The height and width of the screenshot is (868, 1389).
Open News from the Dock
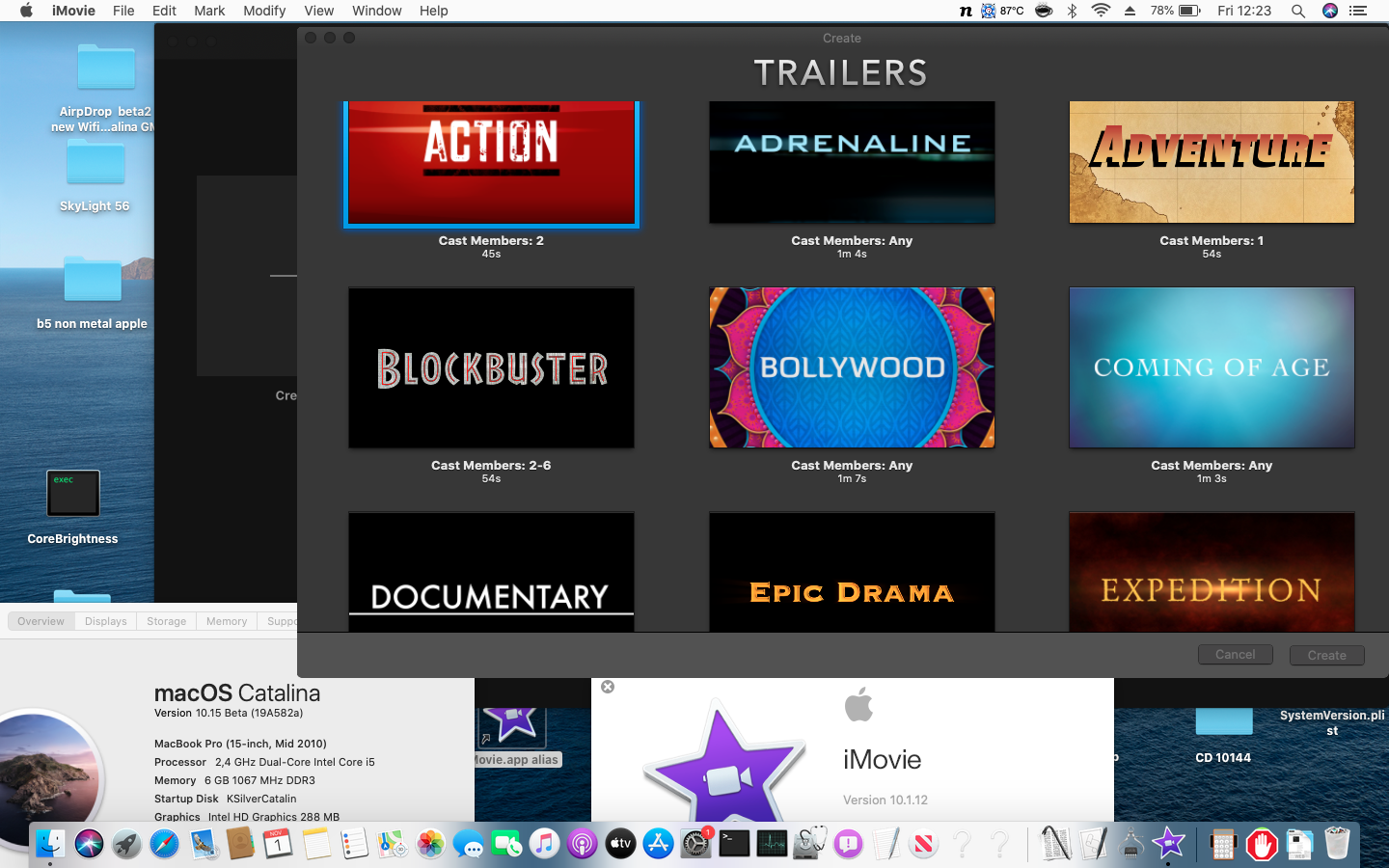point(923,844)
